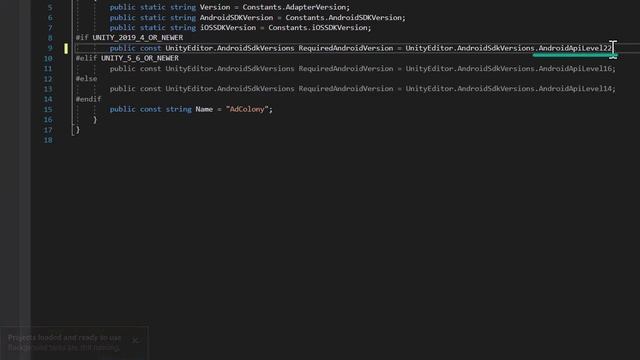The width and height of the screenshot is (640, 360).
Task: Click the Name constant on line 15
Action: tap(204, 109)
